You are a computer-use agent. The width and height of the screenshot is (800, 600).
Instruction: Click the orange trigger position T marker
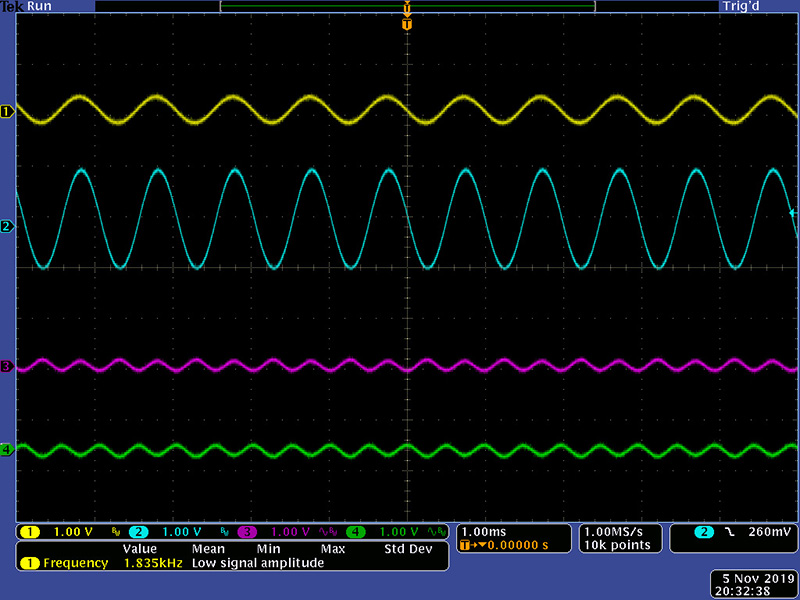[x=406, y=23]
